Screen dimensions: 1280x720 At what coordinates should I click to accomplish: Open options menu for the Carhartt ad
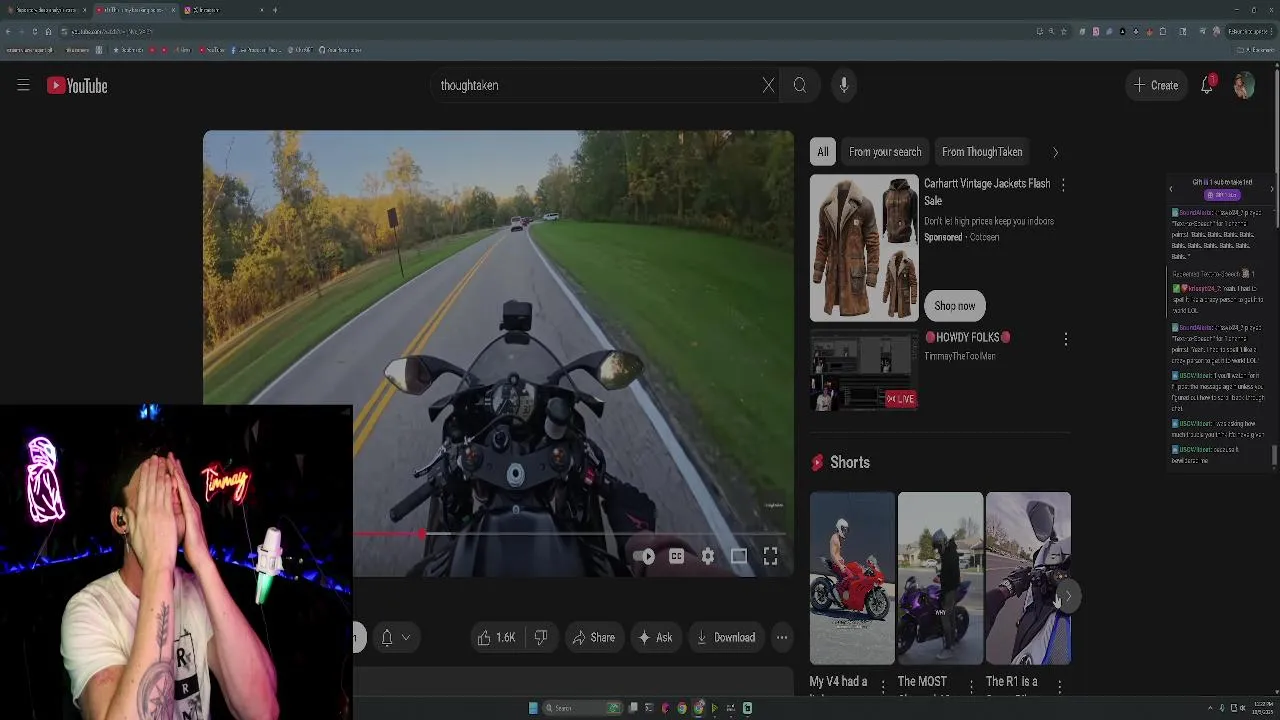[x=1063, y=185]
